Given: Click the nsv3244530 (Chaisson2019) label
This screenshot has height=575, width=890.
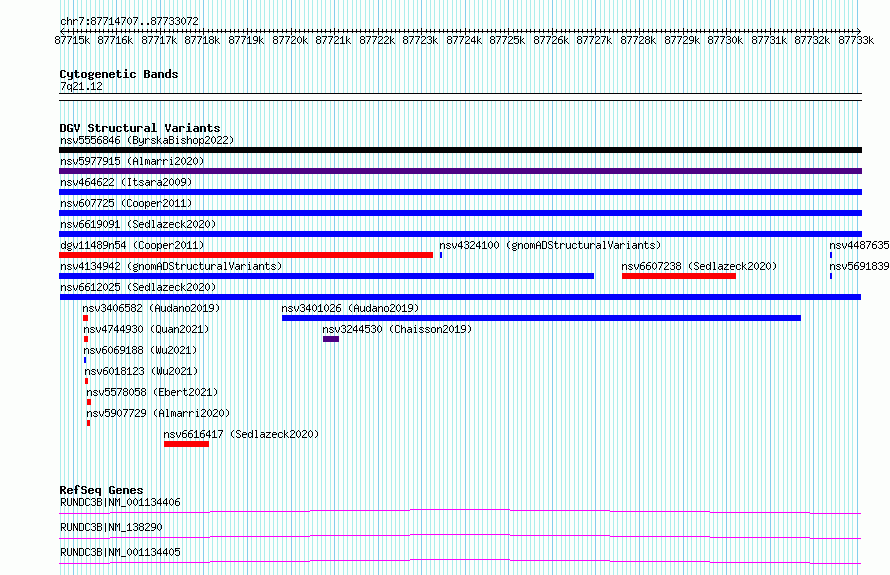Looking at the screenshot, I should [397, 329].
